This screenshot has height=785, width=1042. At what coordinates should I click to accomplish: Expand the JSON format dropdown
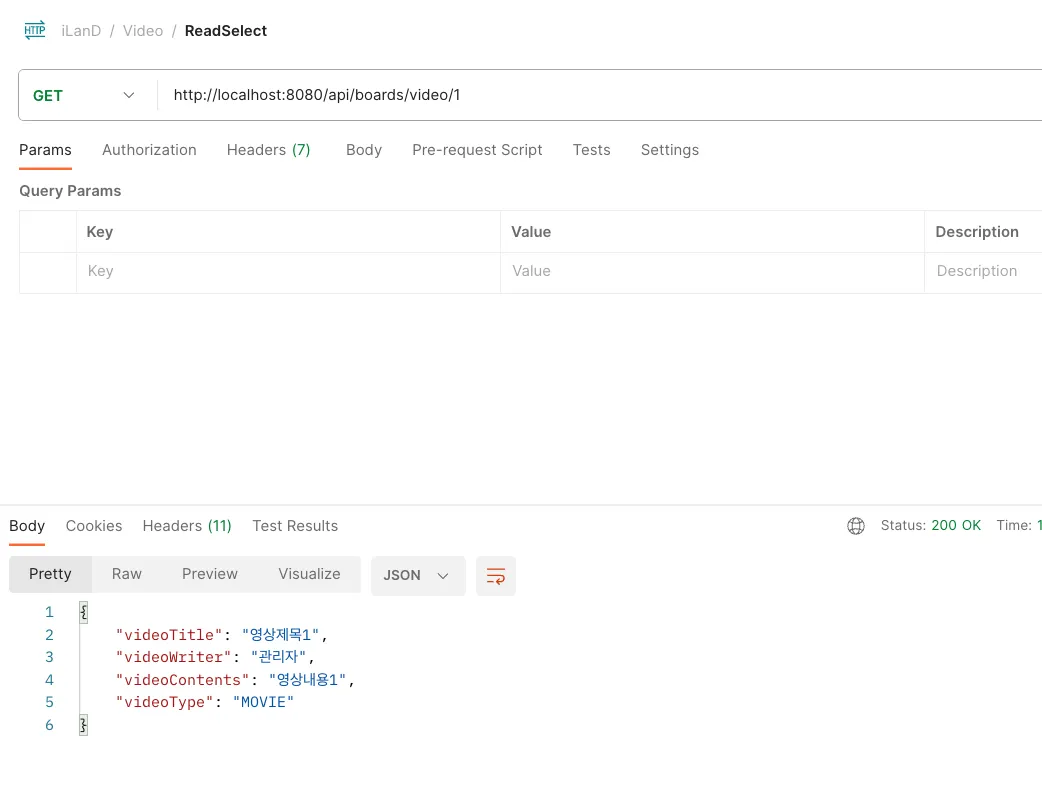(x=417, y=576)
